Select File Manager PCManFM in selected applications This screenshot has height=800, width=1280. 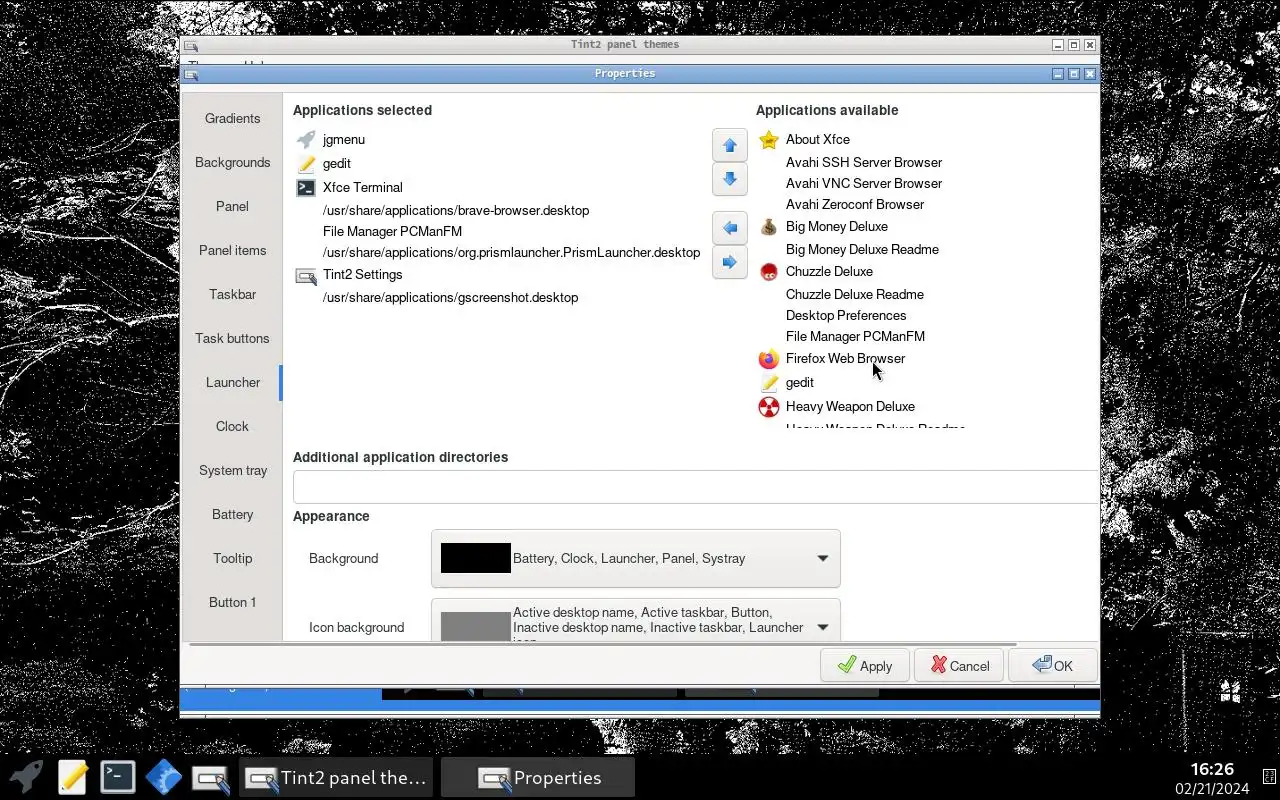[392, 231]
